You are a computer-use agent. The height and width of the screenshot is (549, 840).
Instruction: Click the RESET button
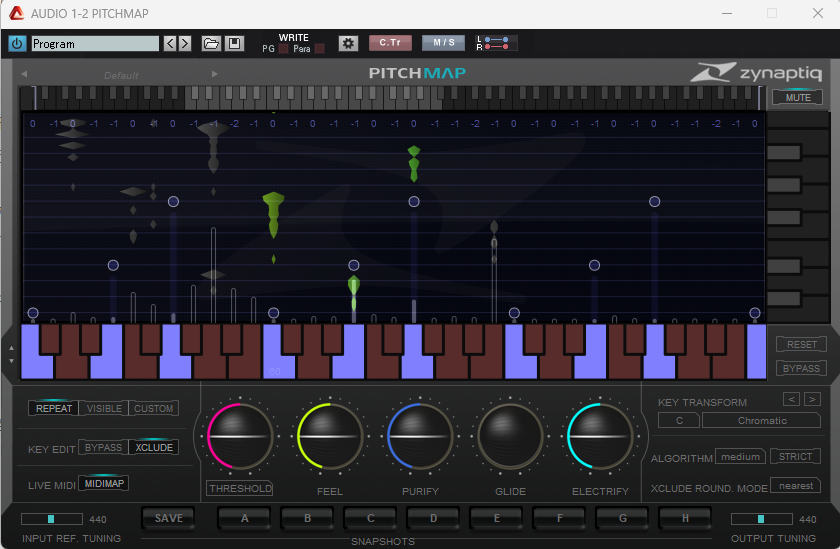point(801,344)
